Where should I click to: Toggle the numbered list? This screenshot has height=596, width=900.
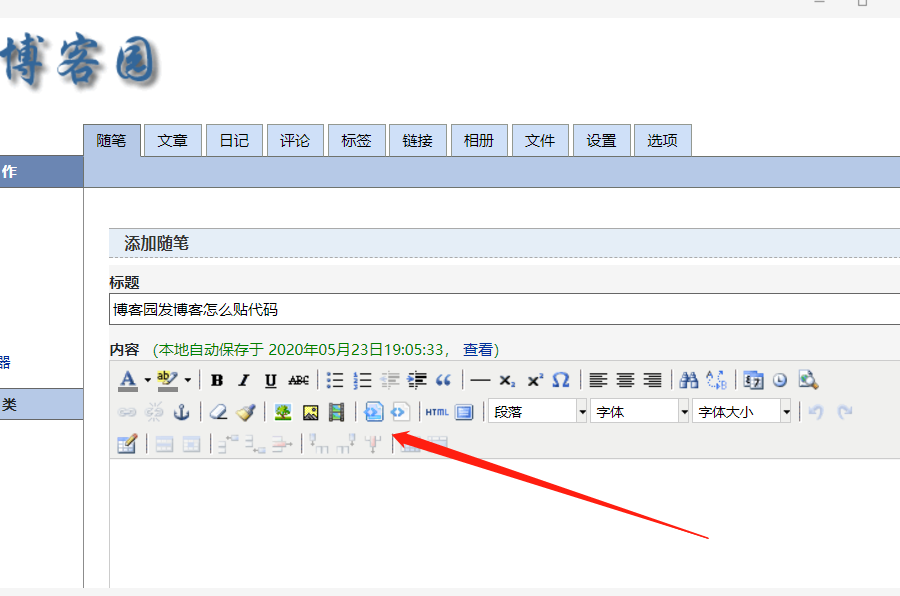coord(362,380)
